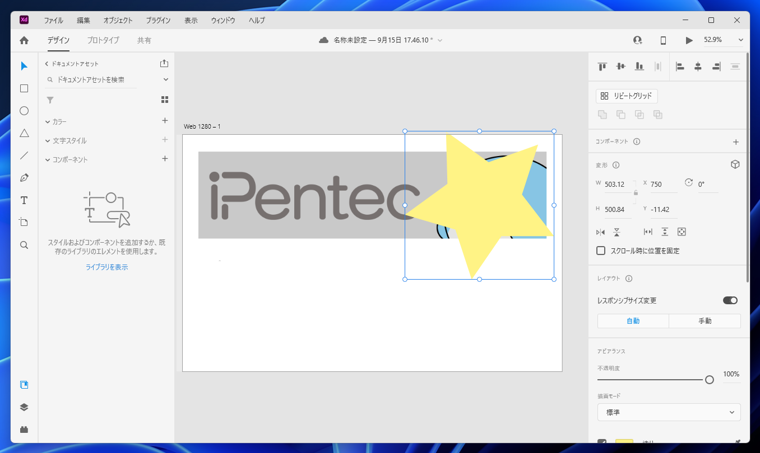Screen dimensions: 760x453
Task: Select the Zoom magnifier tool
Action: pos(24,245)
